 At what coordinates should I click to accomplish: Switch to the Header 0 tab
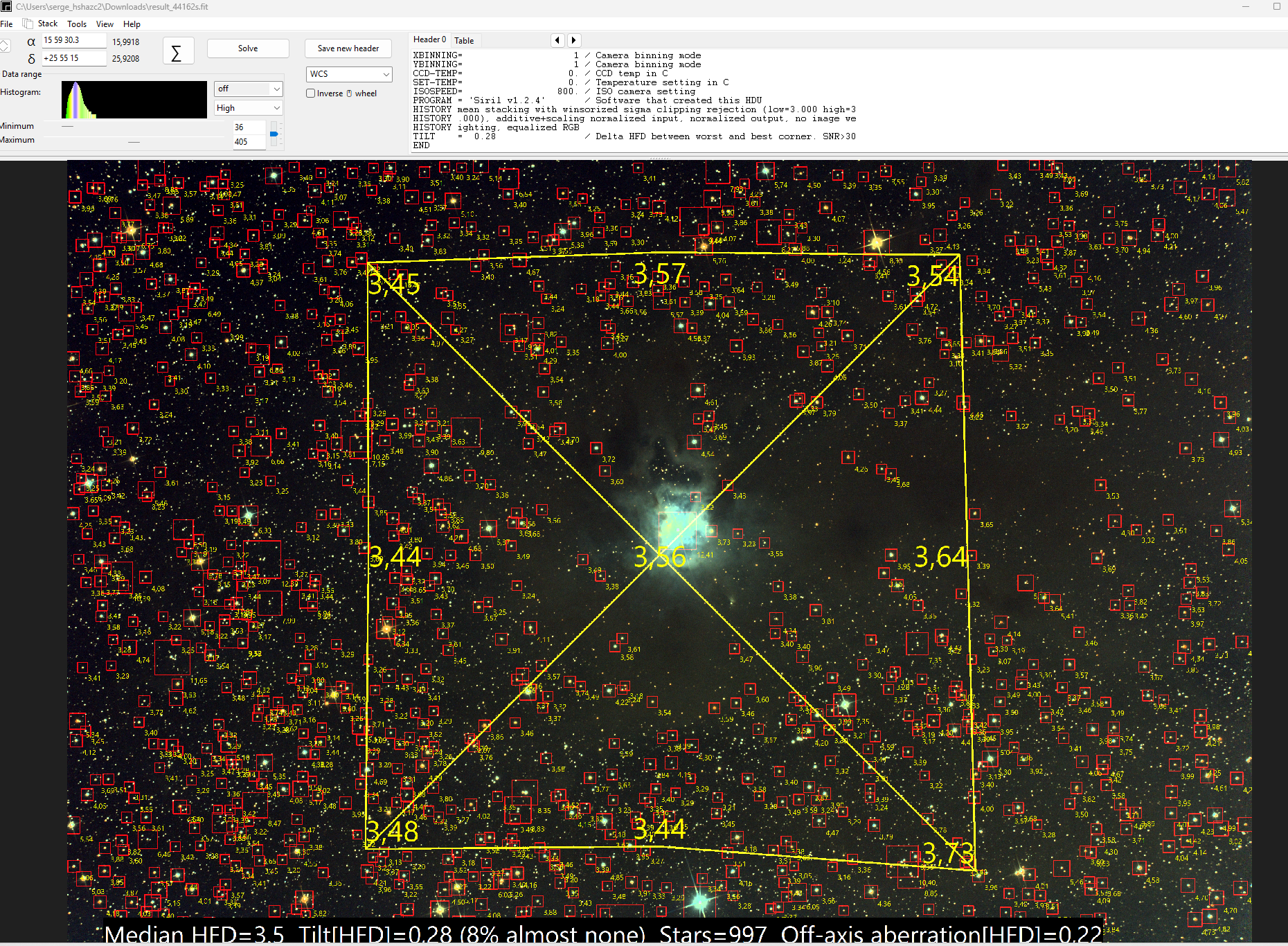pos(429,39)
